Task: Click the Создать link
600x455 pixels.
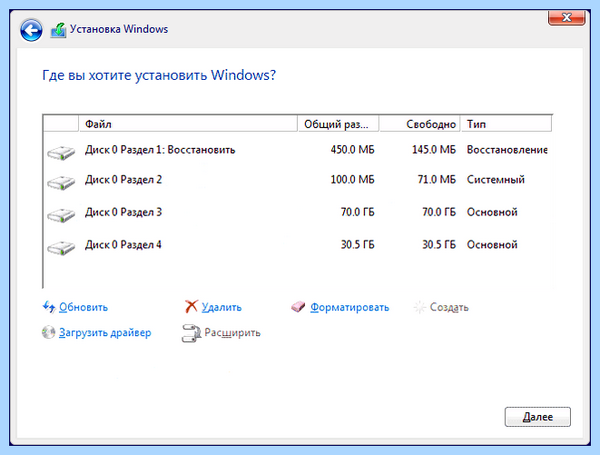Action: (449, 307)
